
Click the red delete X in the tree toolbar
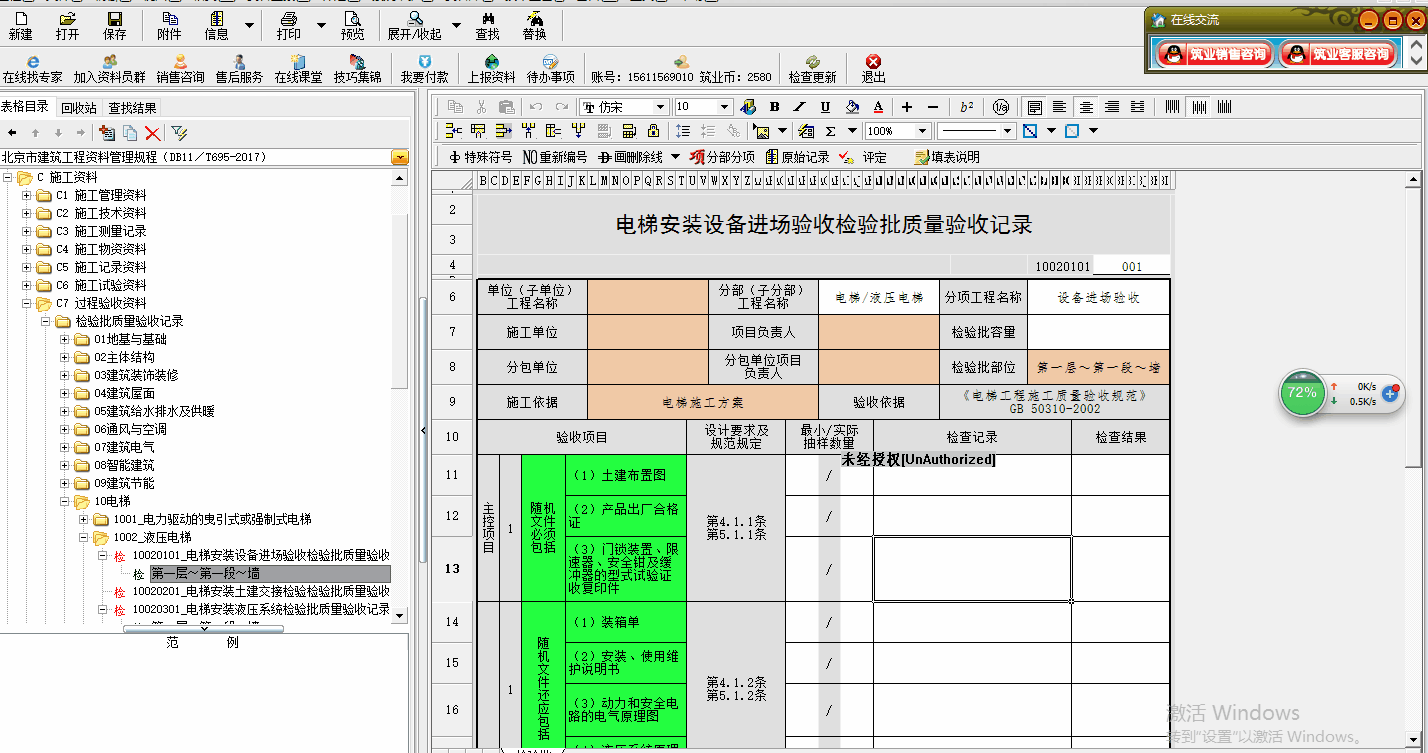pos(153,133)
